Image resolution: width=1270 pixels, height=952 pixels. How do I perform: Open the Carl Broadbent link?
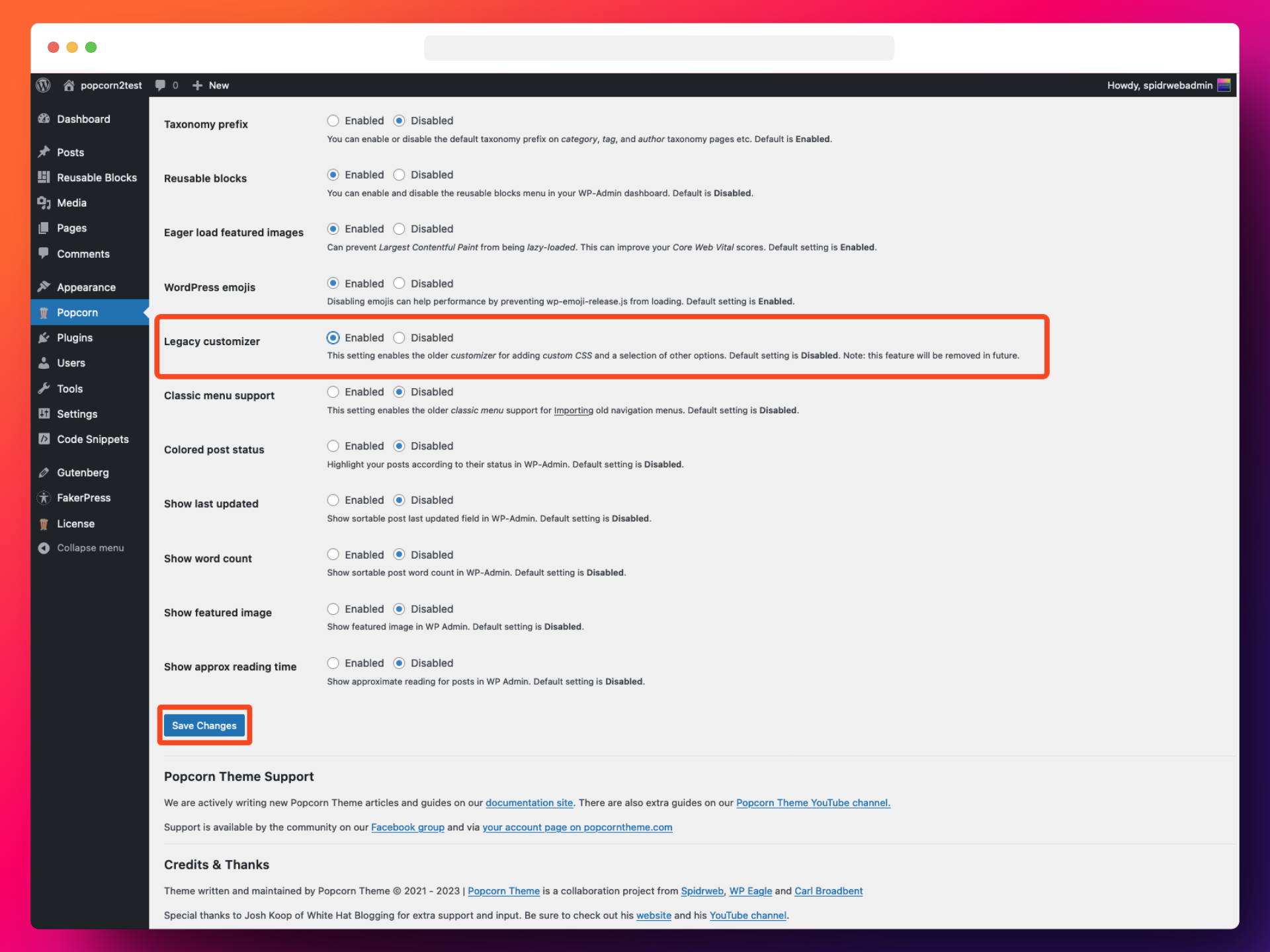point(829,891)
